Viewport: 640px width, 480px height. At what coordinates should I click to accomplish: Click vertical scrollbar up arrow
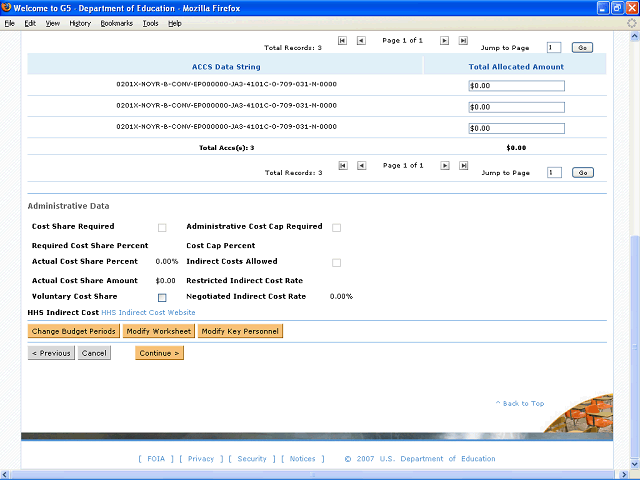[634, 37]
